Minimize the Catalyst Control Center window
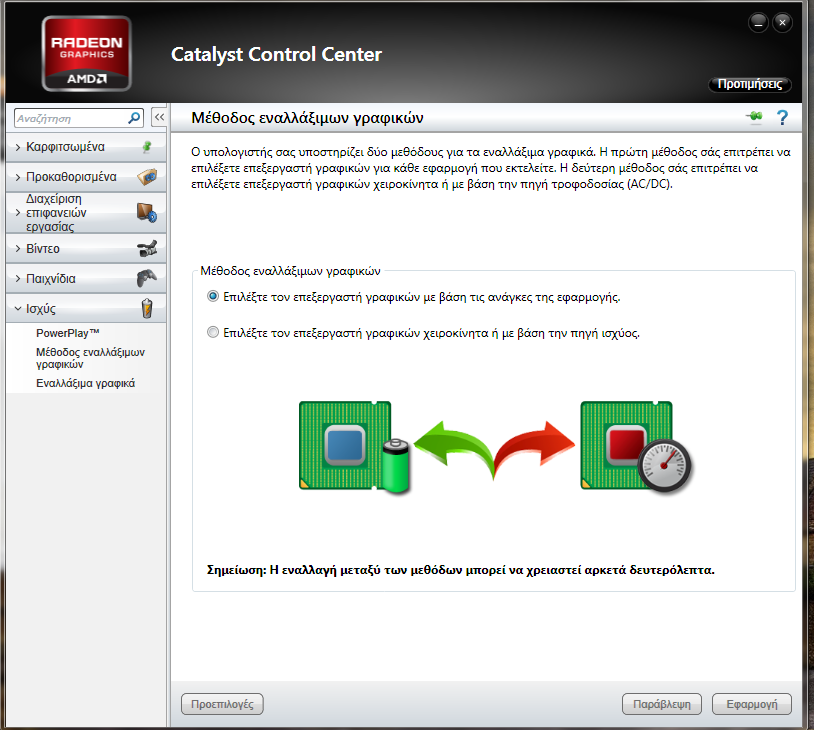 [x=758, y=23]
